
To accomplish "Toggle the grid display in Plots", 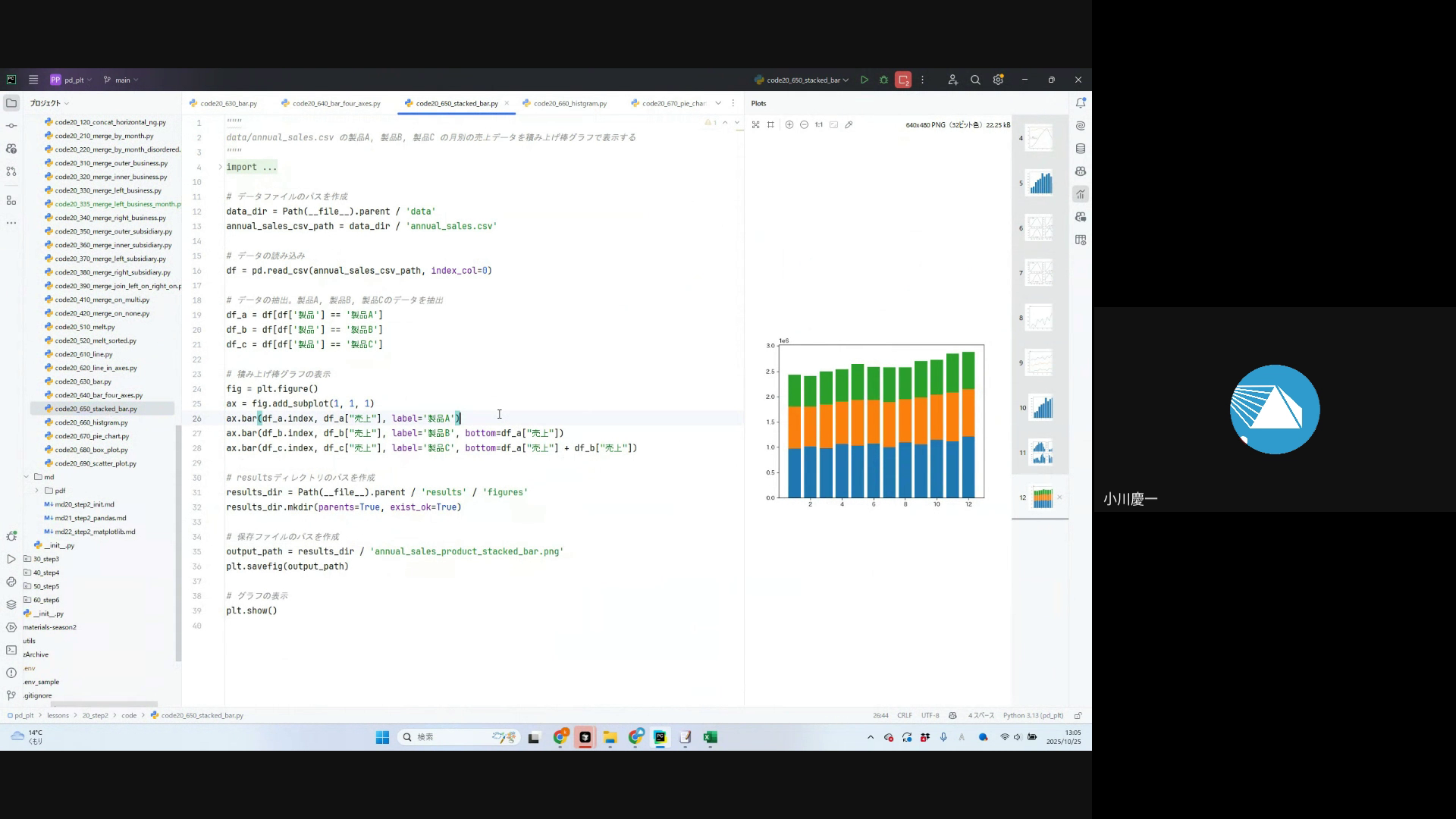I will coord(770,124).
